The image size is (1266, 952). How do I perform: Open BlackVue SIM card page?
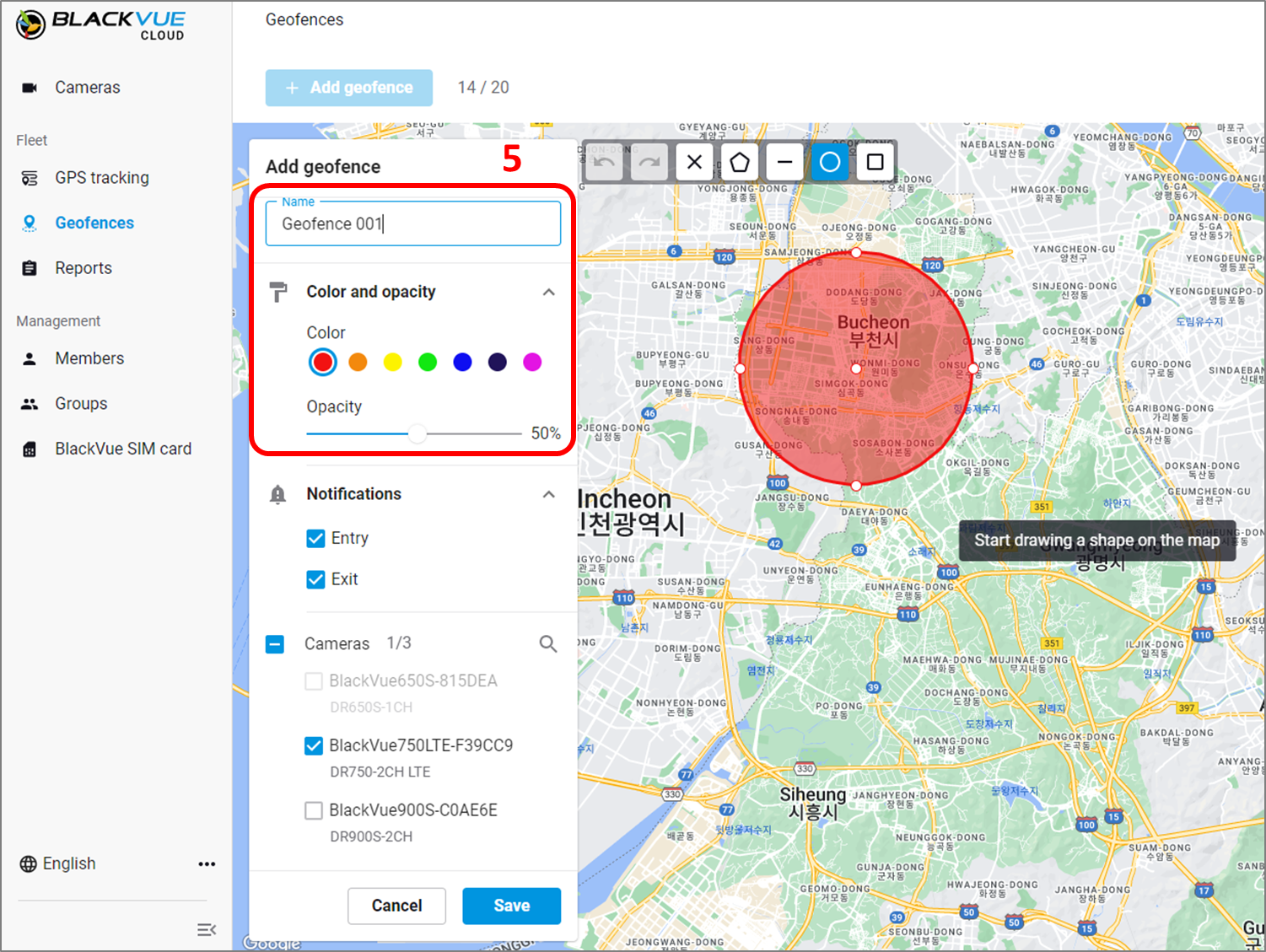coord(123,449)
